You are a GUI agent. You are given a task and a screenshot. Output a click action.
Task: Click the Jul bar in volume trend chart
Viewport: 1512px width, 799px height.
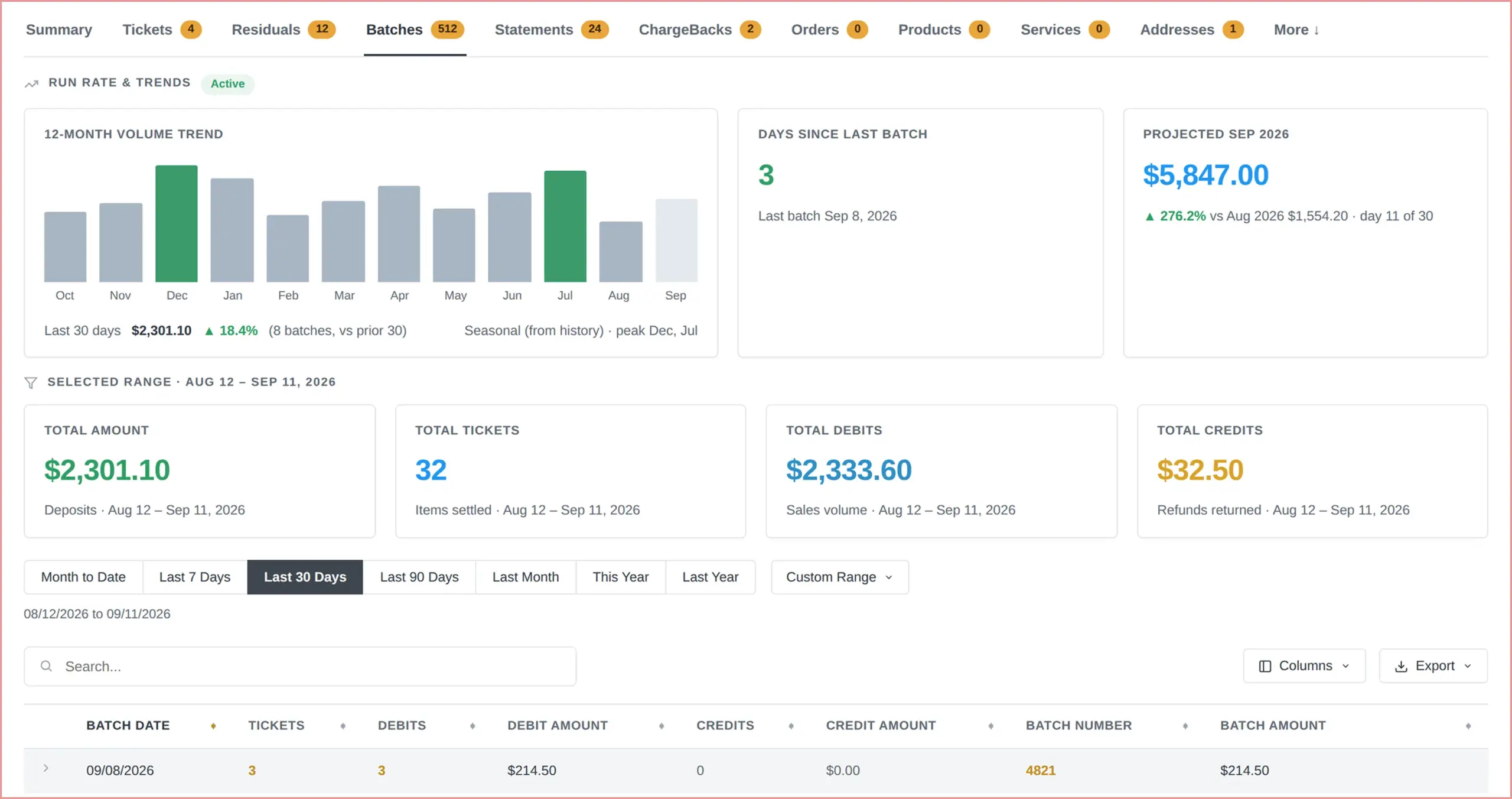[565, 226]
